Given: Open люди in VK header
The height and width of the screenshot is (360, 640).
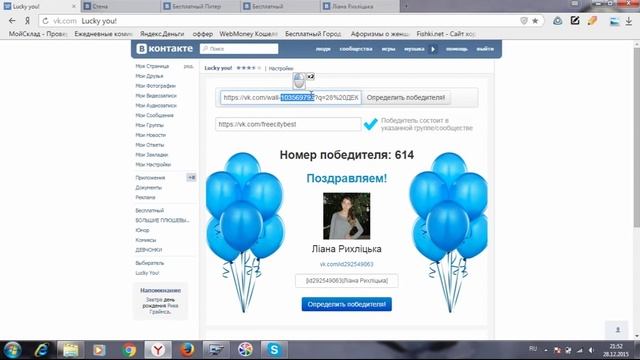Looking at the screenshot, I should [x=323, y=49].
